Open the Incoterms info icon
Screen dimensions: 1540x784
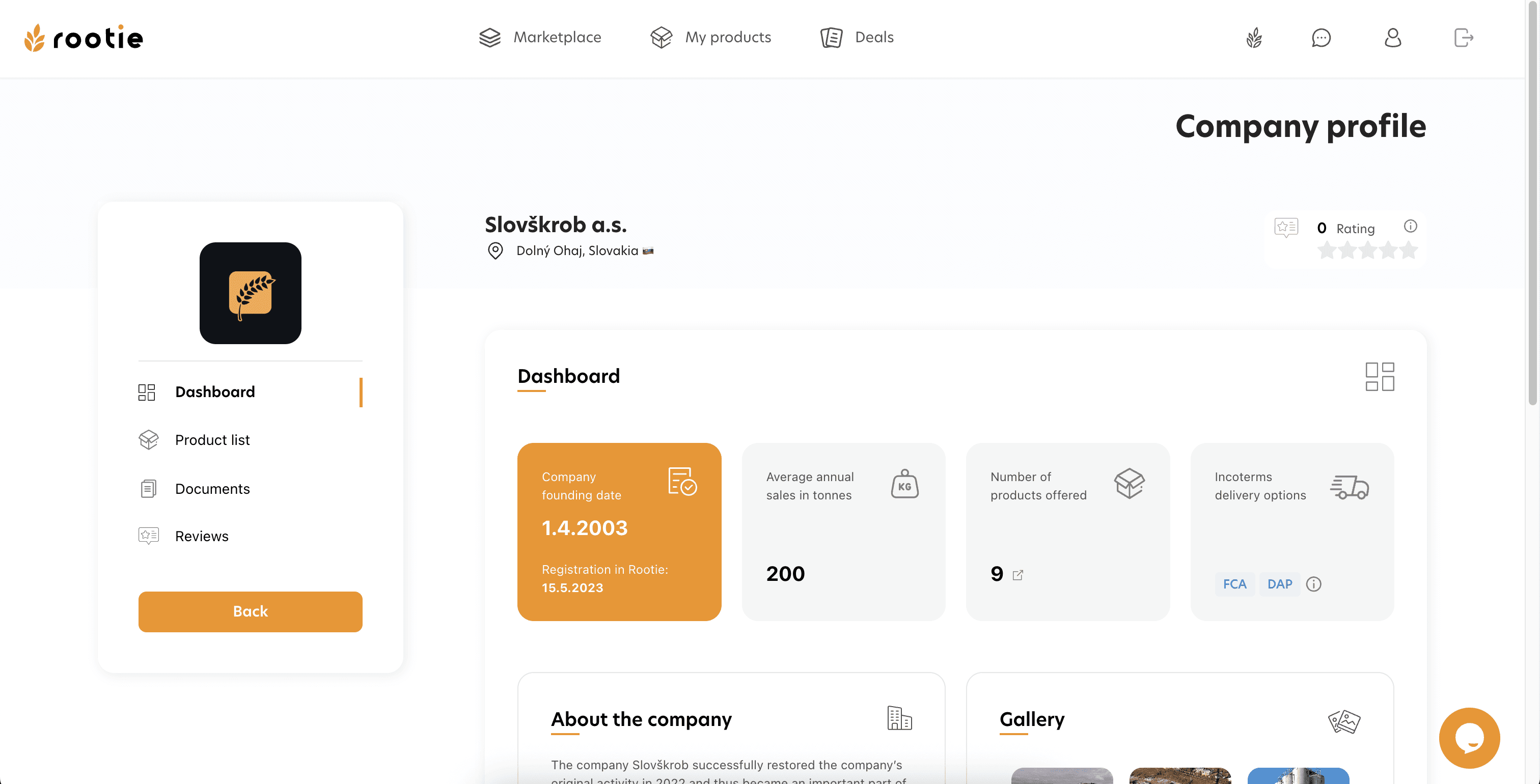point(1313,584)
